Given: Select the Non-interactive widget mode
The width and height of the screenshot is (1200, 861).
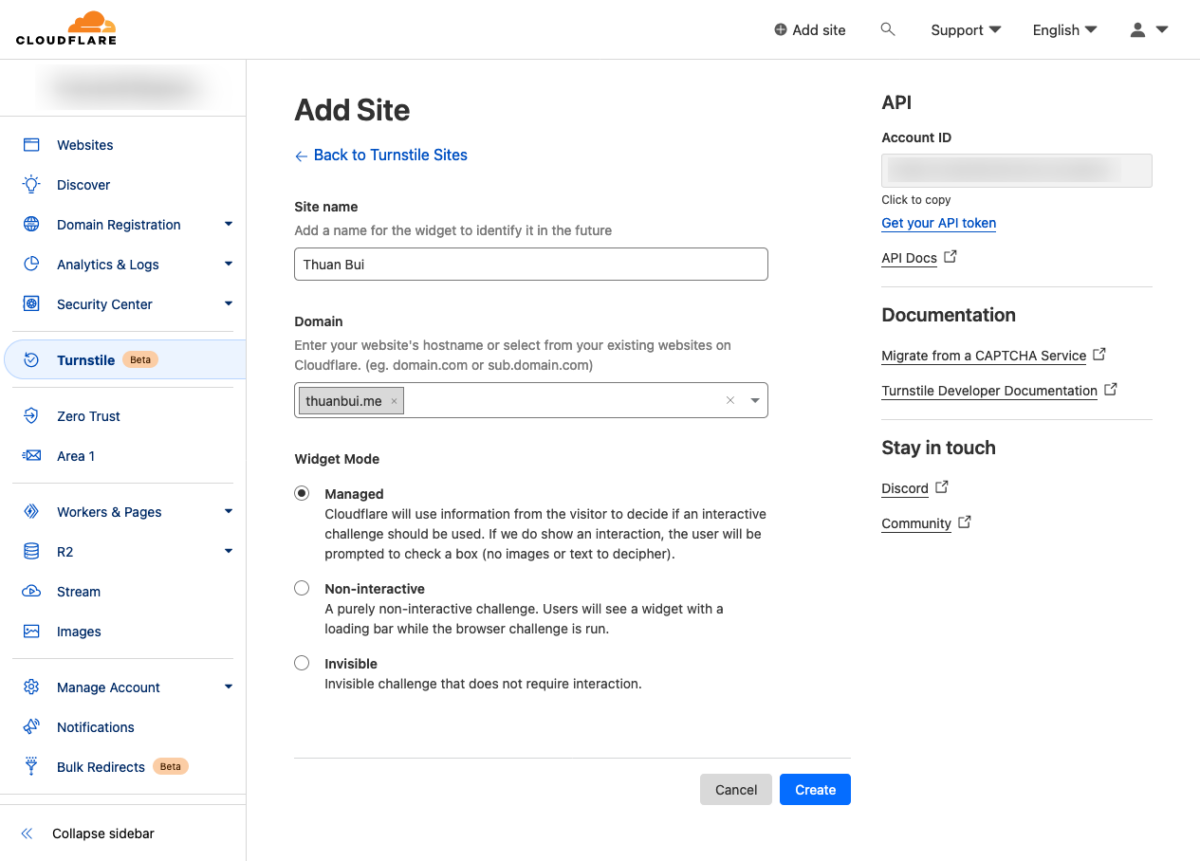Looking at the screenshot, I should [302, 588].
